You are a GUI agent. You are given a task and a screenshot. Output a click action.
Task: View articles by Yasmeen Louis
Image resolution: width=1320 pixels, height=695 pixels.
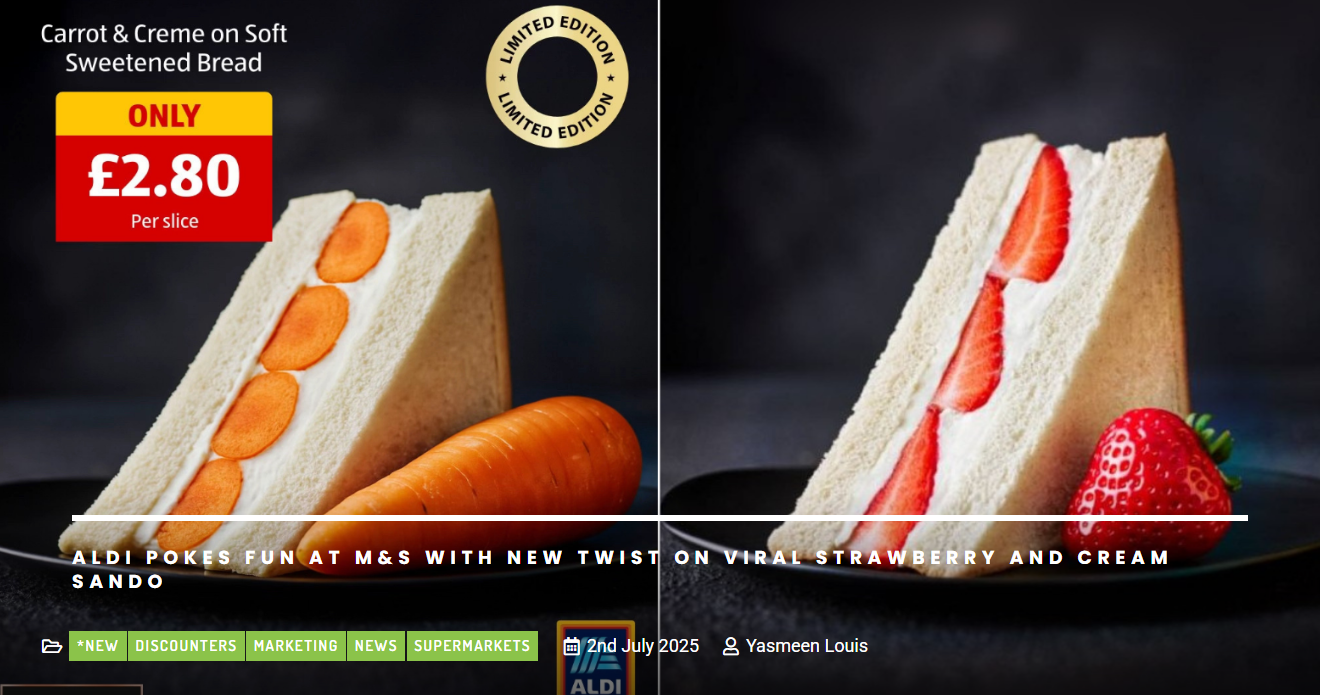[807, 646]
